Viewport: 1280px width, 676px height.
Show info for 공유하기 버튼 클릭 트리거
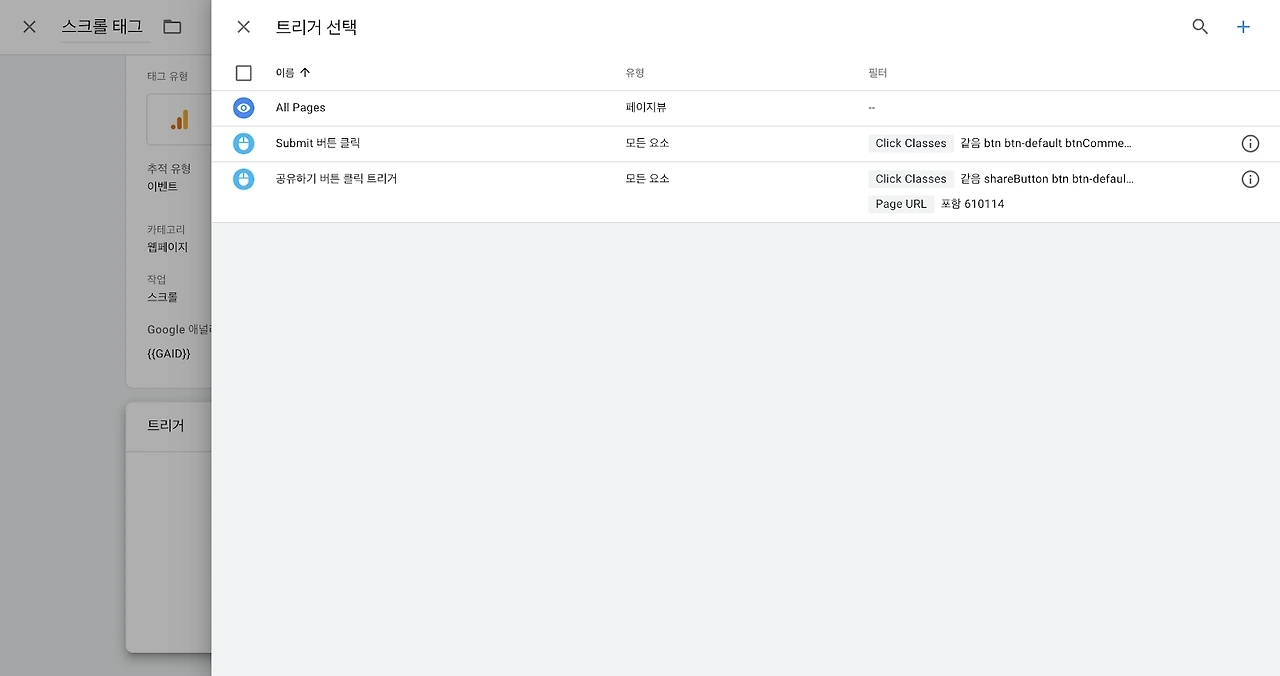click(x=1250, y=179)
